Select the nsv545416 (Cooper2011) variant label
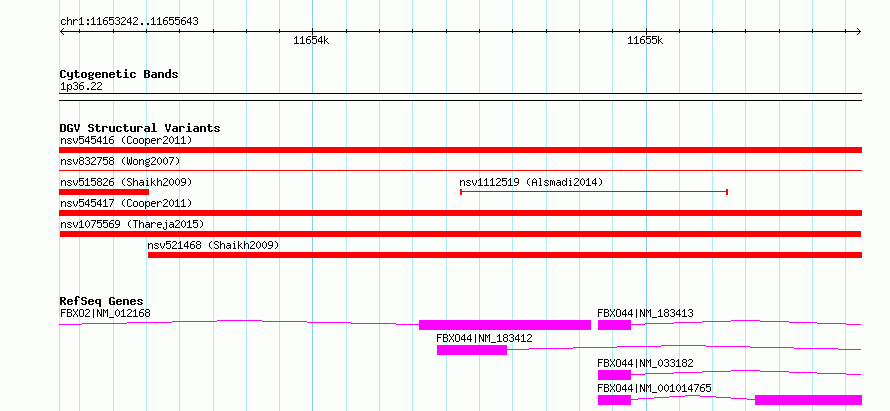The height and width of the screenshot is (411, 890). click(126, 140)
